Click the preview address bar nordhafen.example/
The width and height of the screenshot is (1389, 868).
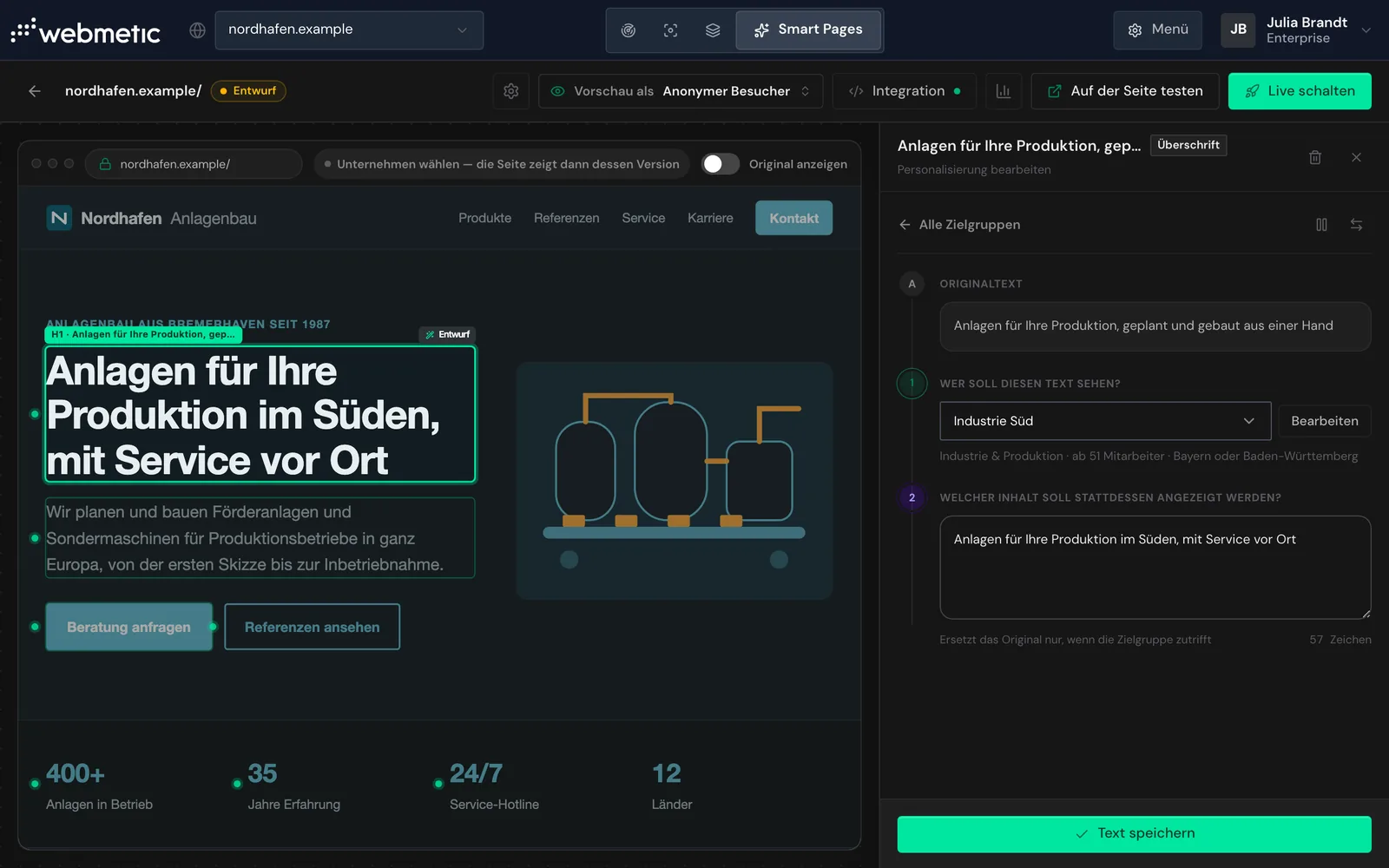pos(194,164)
